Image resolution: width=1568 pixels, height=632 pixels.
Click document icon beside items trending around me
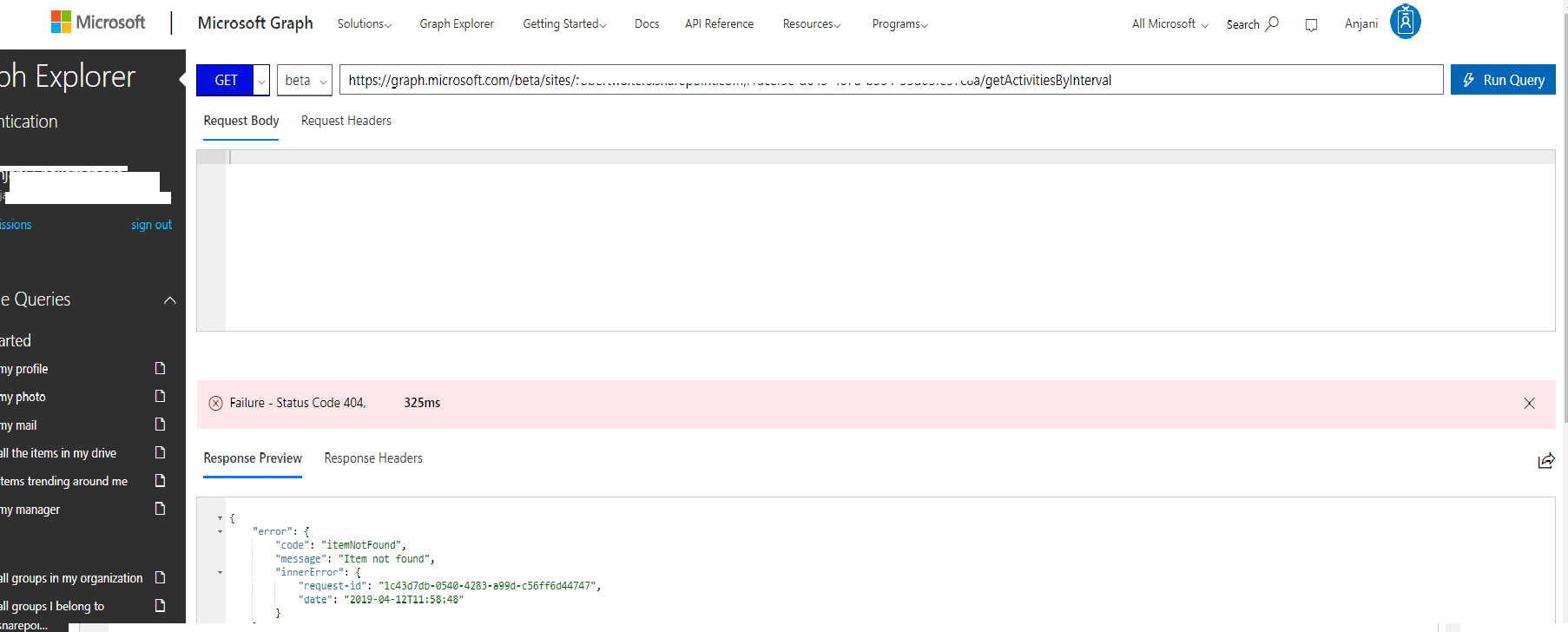tap(160, 480)
